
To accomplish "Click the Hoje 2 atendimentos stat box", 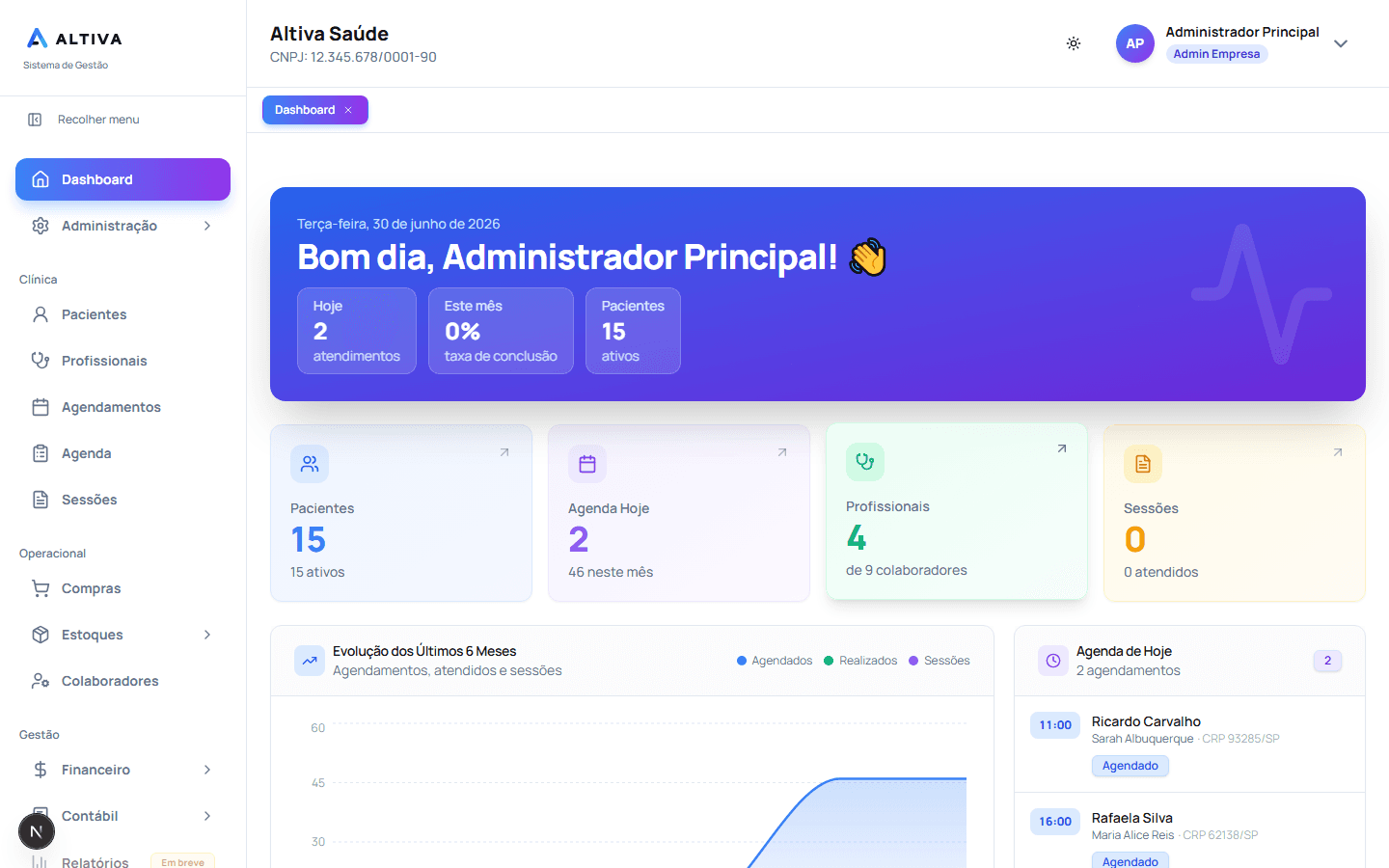I will coord(357,331).
